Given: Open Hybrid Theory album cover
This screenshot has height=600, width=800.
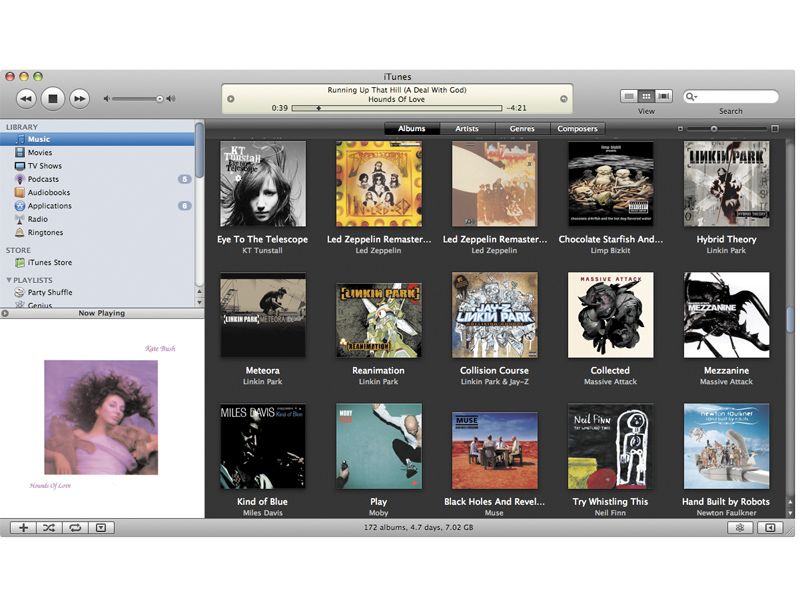Looking at the screenshot, I should (x=727, y=184).
